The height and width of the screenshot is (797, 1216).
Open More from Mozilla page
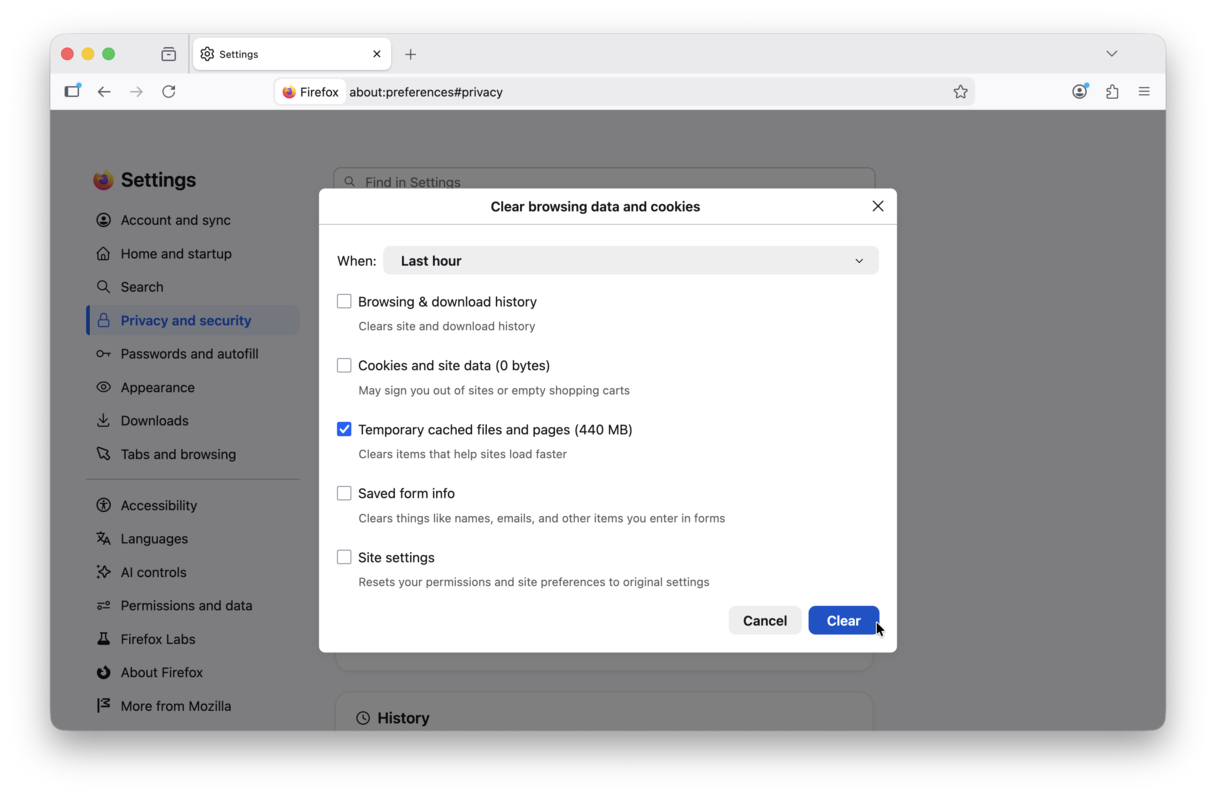tap(193, 706)
